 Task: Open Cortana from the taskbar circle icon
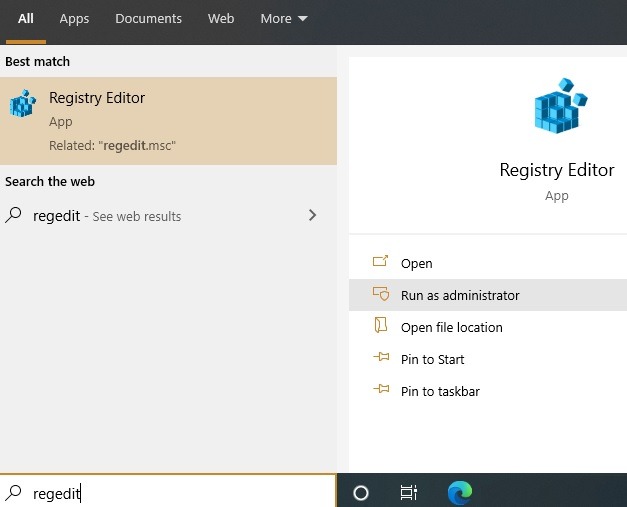click(361, 493)
